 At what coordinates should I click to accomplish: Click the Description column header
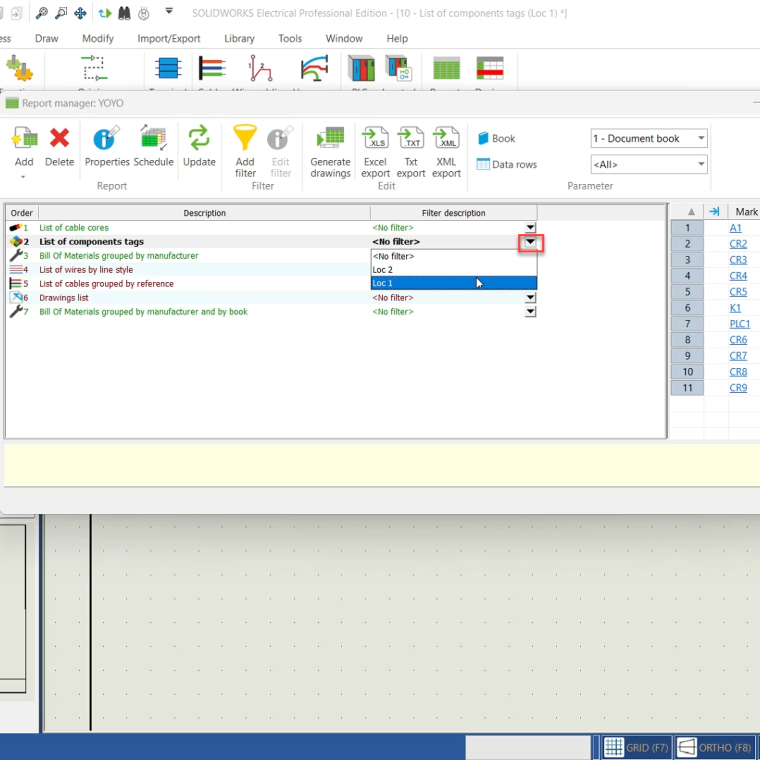(205, 213)
